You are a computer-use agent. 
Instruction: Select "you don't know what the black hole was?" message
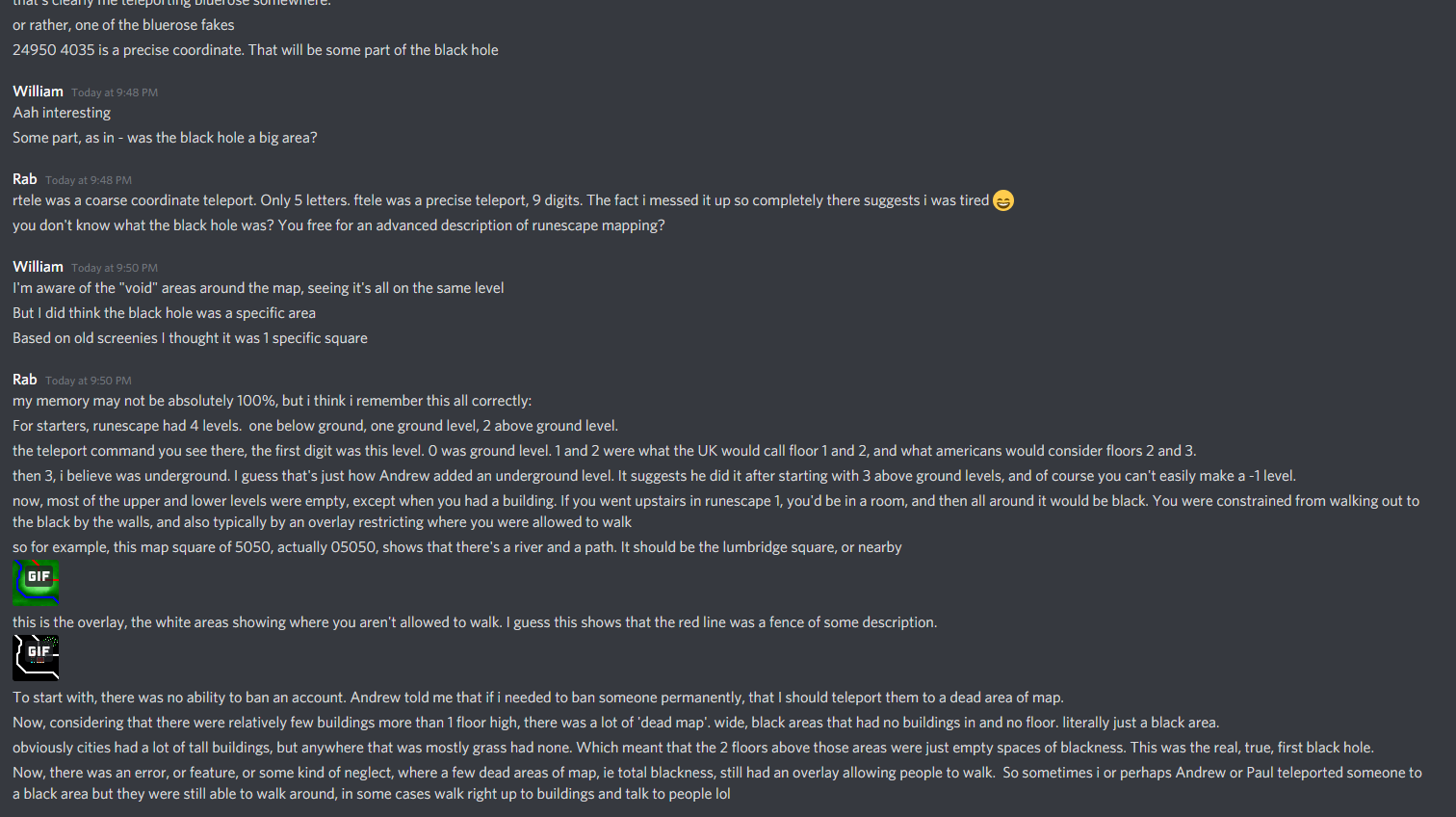[x=338, y=225]
